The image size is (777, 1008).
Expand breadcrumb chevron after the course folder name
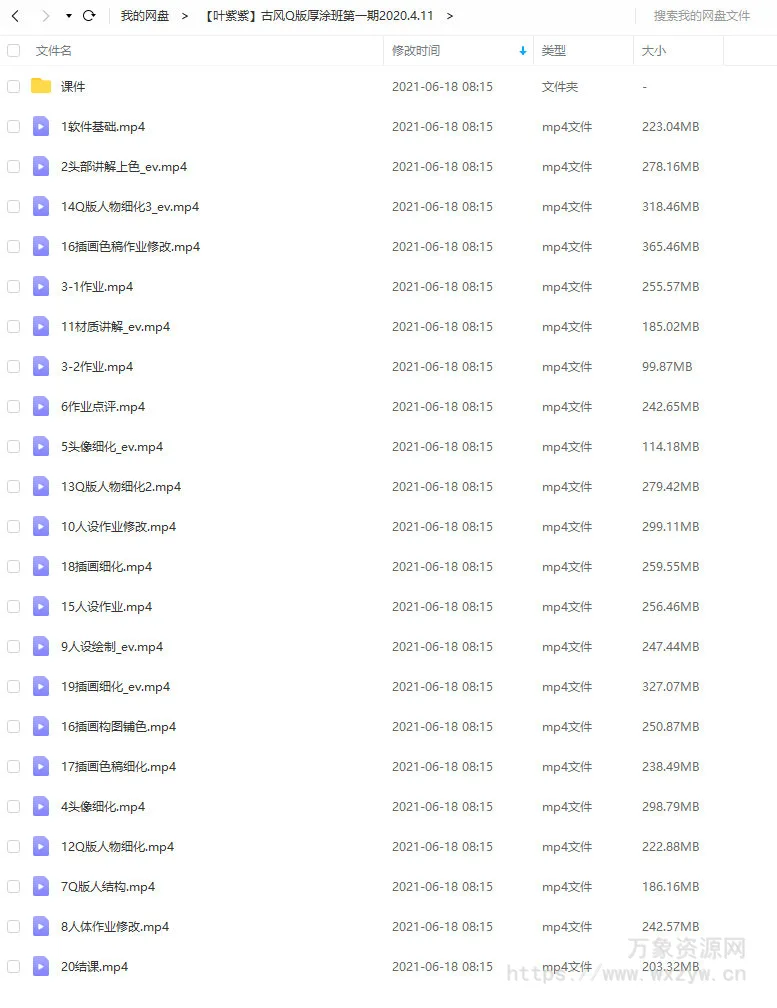click(x=450, y=15)
